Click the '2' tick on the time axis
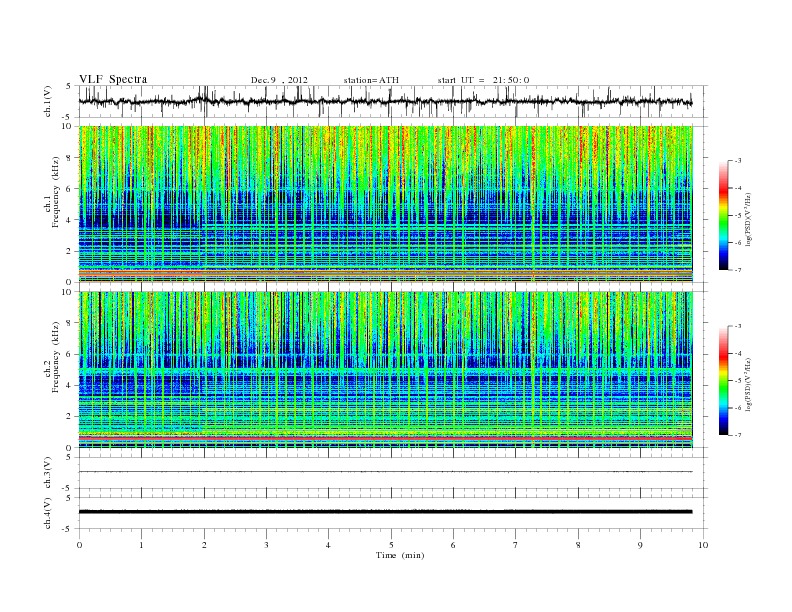 pyautogui.click(x=204, y=545)
